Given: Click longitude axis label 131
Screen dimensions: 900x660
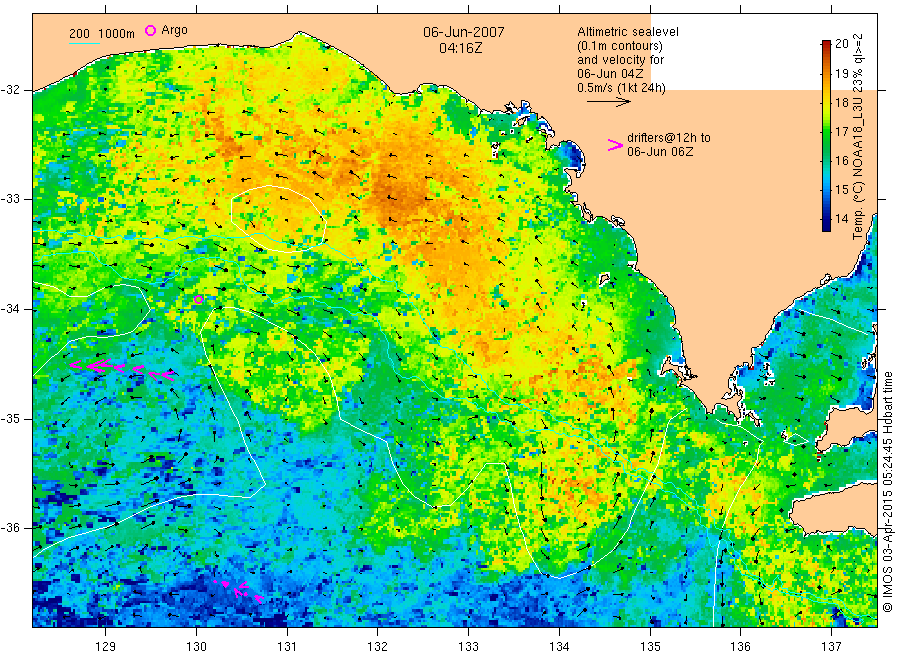Looking at the screenshot, I should click(x=287, y=647).
